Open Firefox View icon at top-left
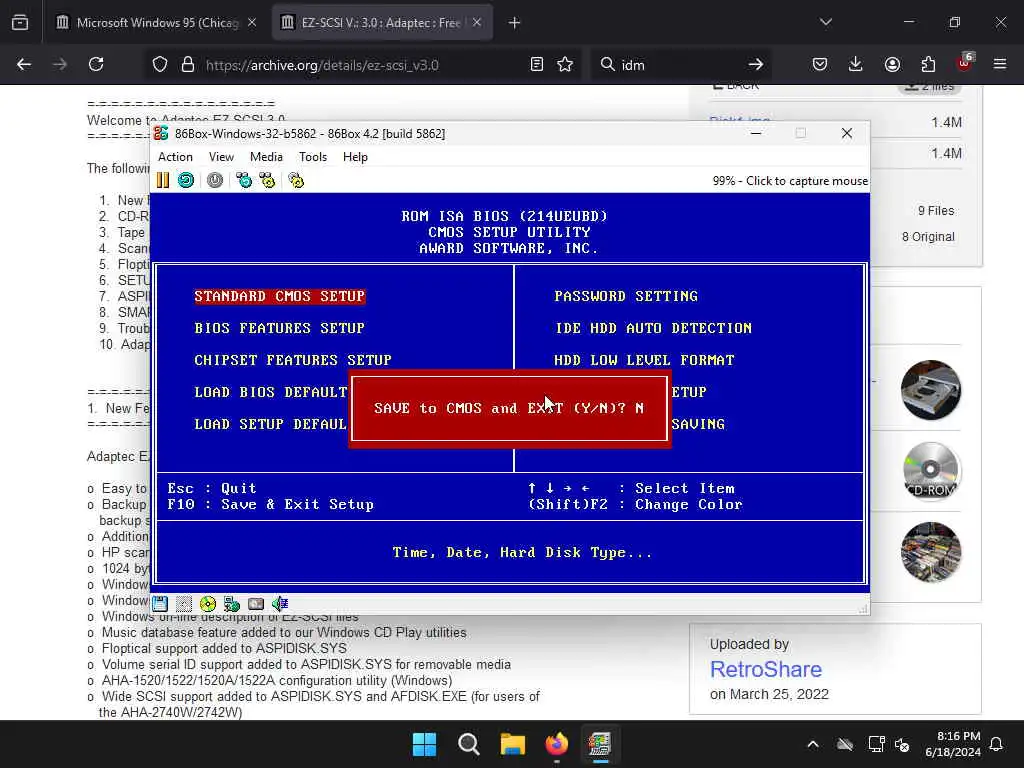The height and width of the screenshot is (768, 1024). point(20,23)
